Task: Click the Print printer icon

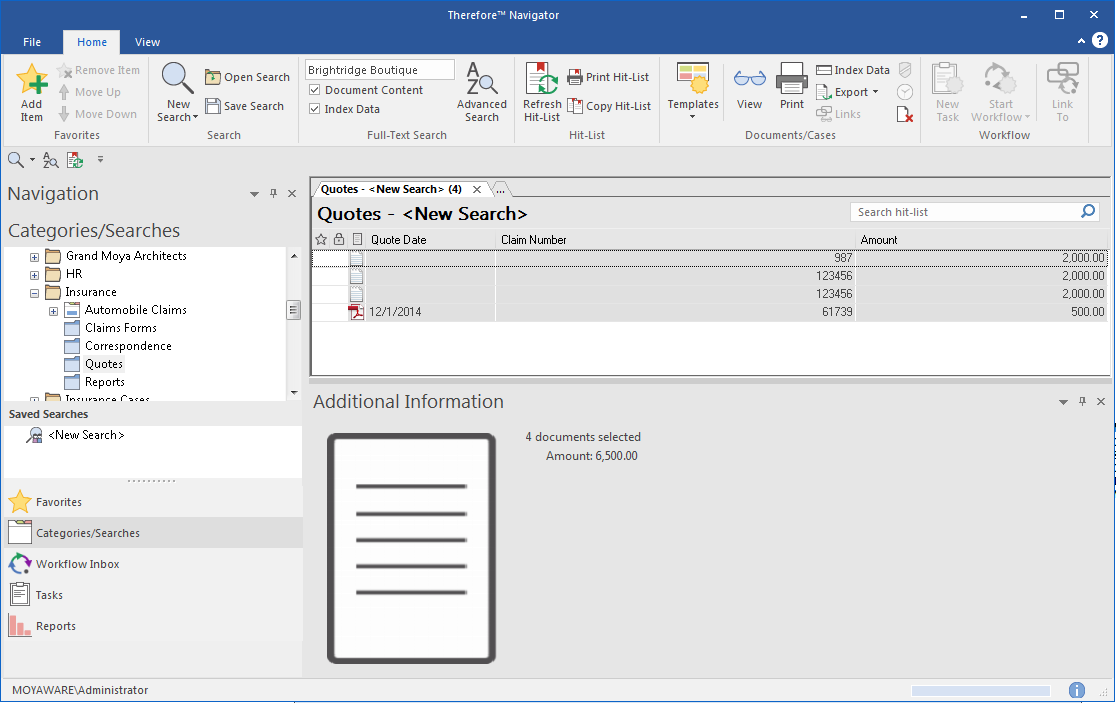Action: [791, 80]
